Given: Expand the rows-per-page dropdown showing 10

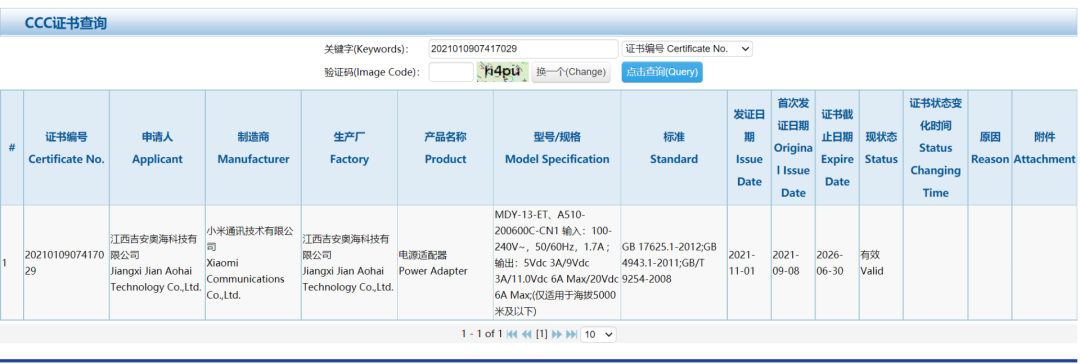Looking at the screenshot, I should click(x=599, y=334).
